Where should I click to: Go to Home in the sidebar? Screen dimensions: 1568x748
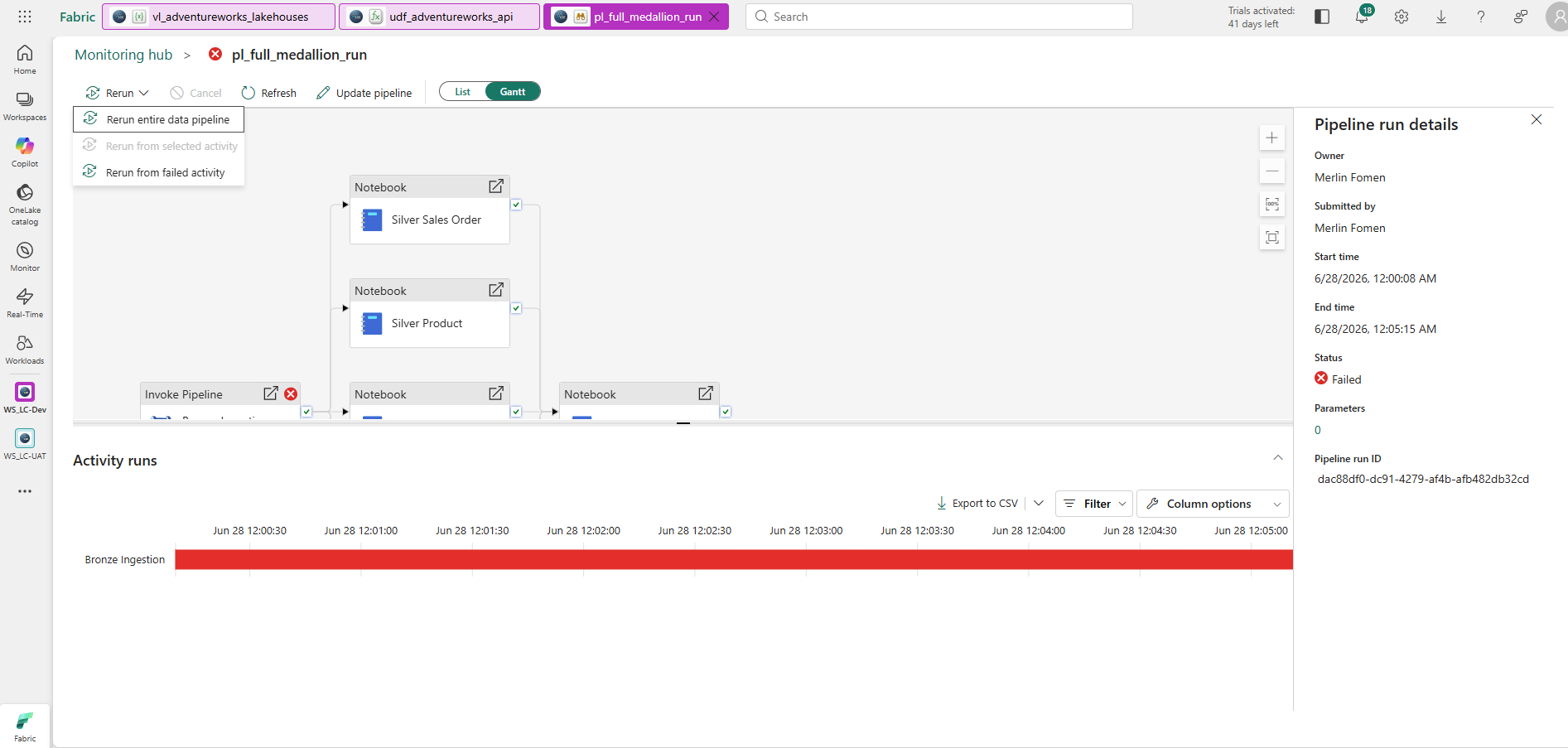25,60
